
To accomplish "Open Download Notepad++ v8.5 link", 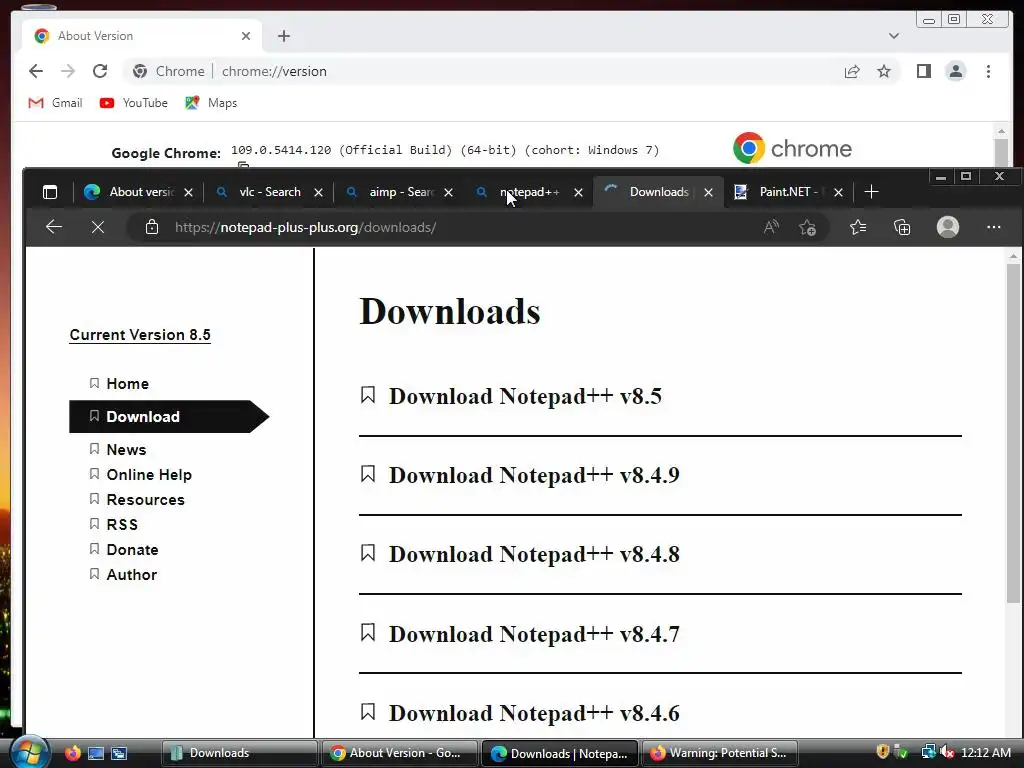I will click(525, 396).
